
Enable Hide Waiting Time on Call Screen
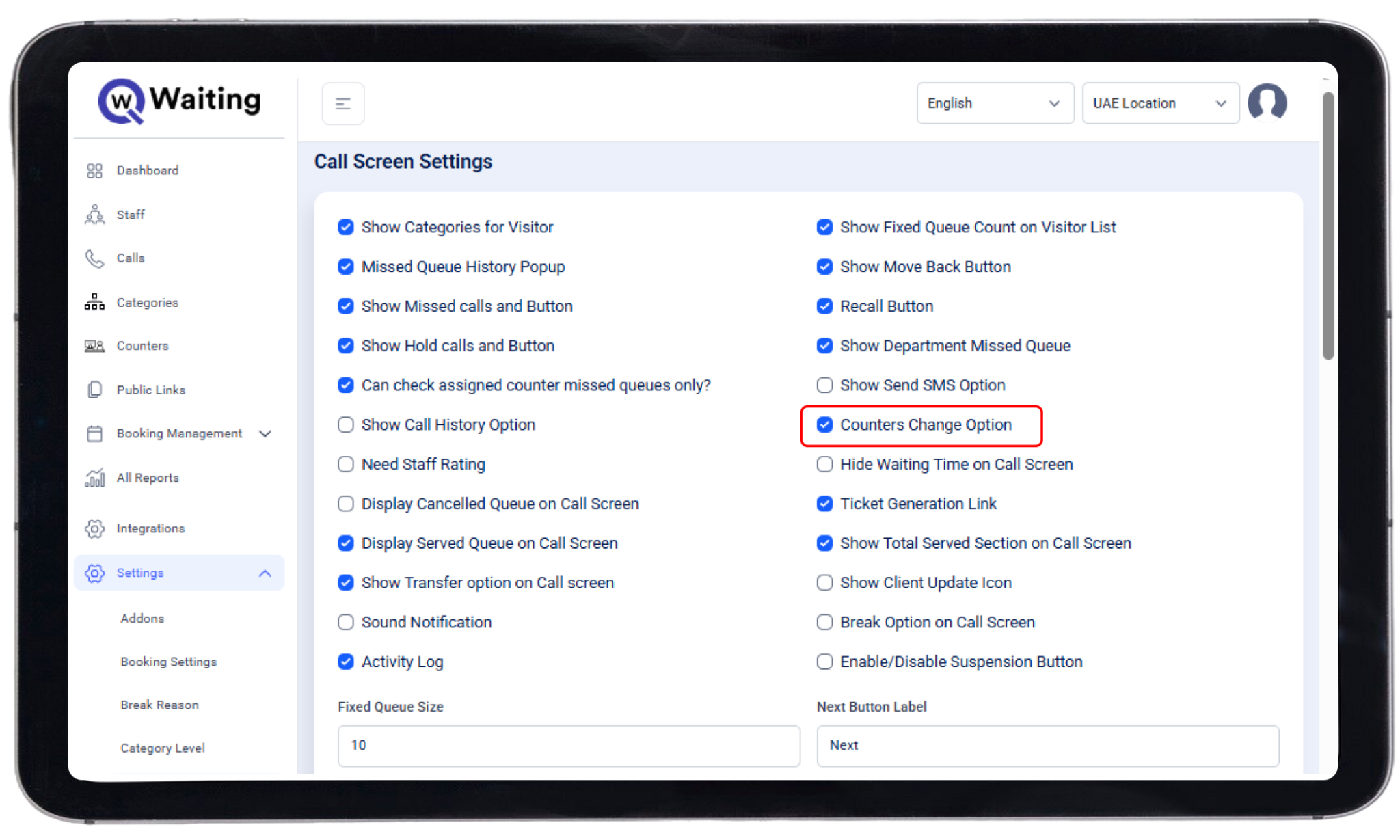click(x=825, y=465)
